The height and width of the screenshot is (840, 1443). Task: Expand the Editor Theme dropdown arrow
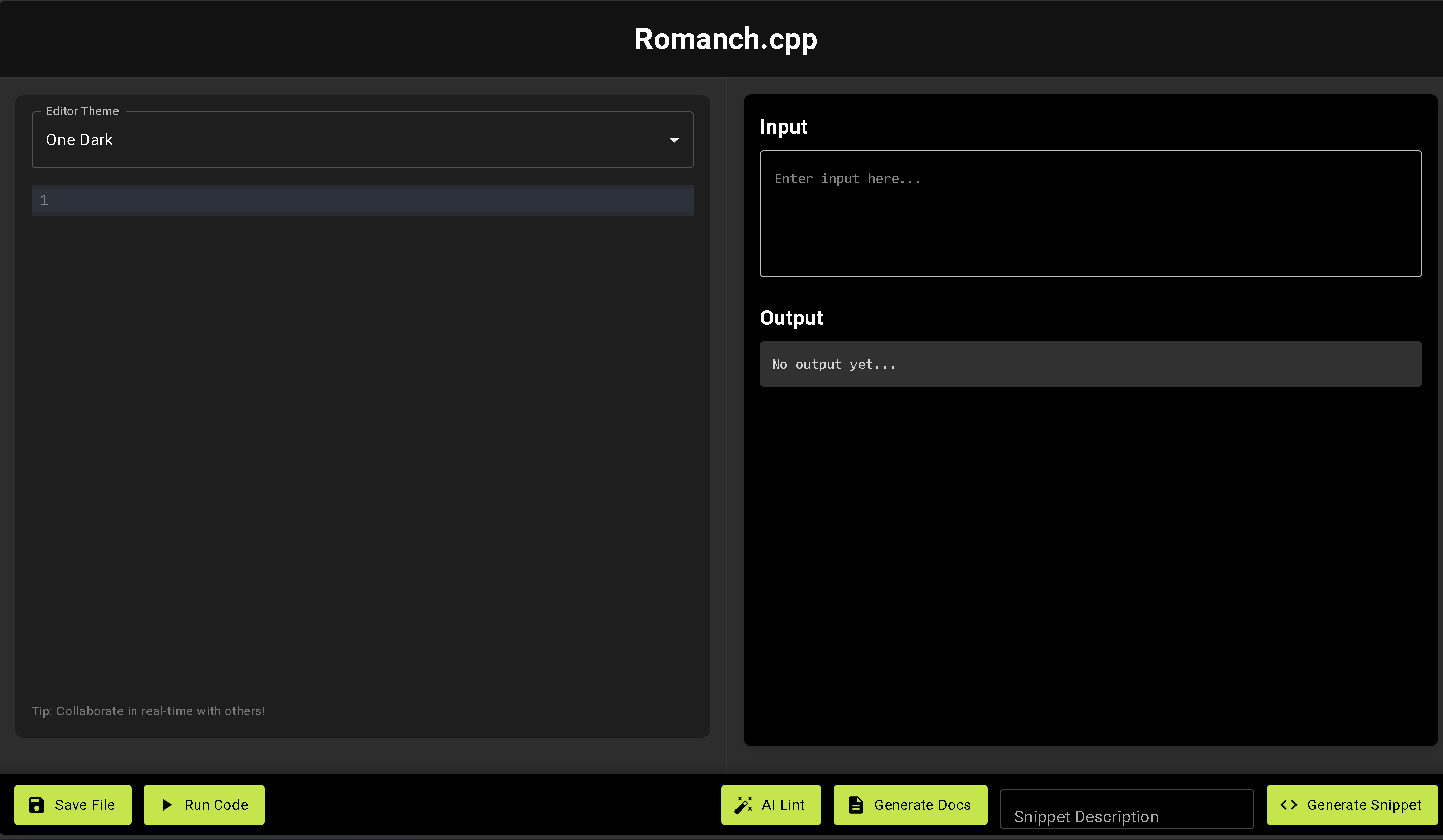pyautogui.click(x=674, y=140)
